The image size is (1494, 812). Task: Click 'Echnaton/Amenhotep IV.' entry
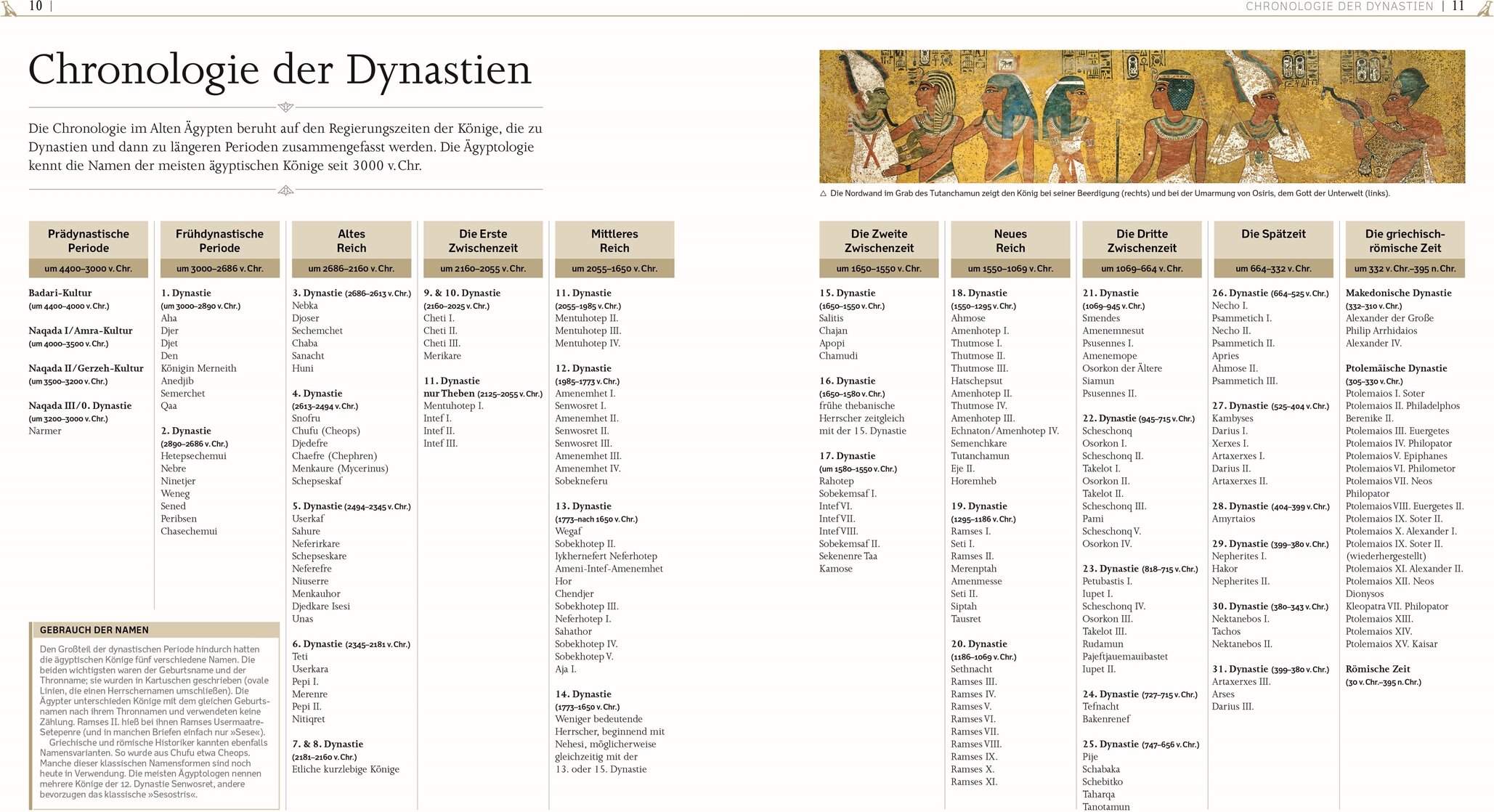(x=1005, y=431)
